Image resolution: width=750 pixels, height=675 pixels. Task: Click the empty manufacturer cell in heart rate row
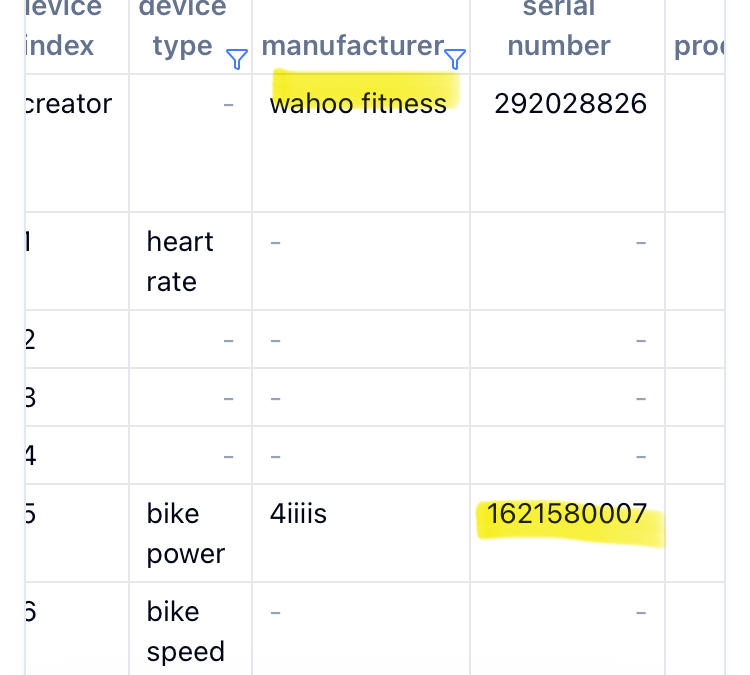click(361, 261)
